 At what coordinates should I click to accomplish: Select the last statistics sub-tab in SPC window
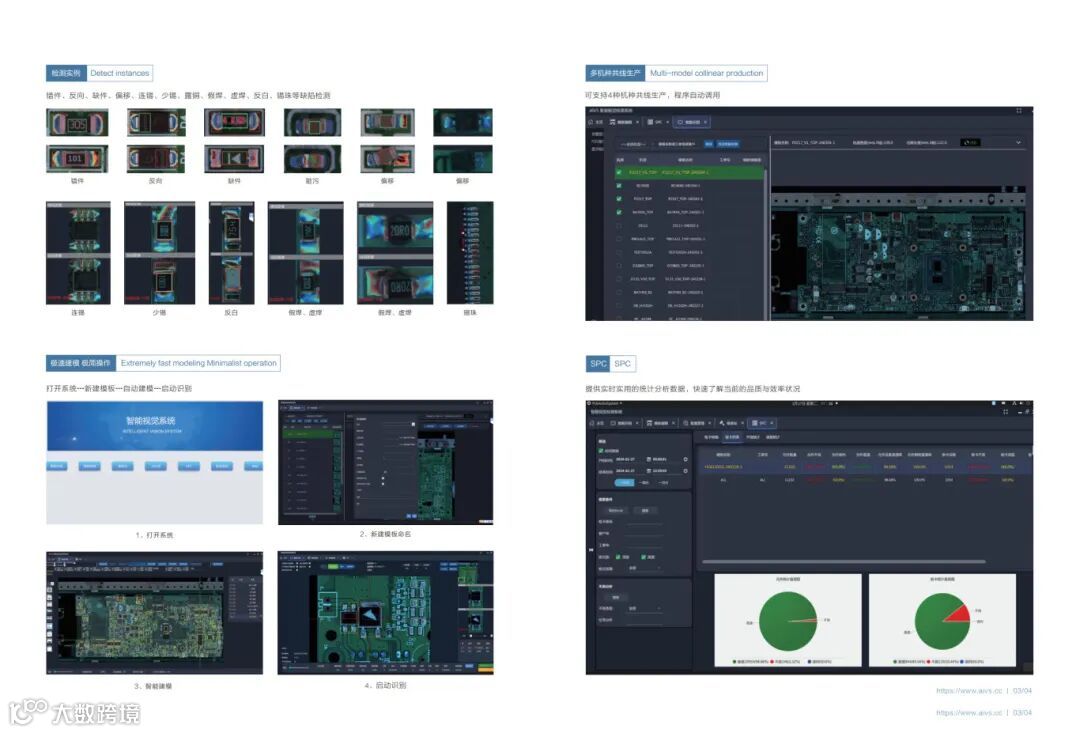[773, 437]
